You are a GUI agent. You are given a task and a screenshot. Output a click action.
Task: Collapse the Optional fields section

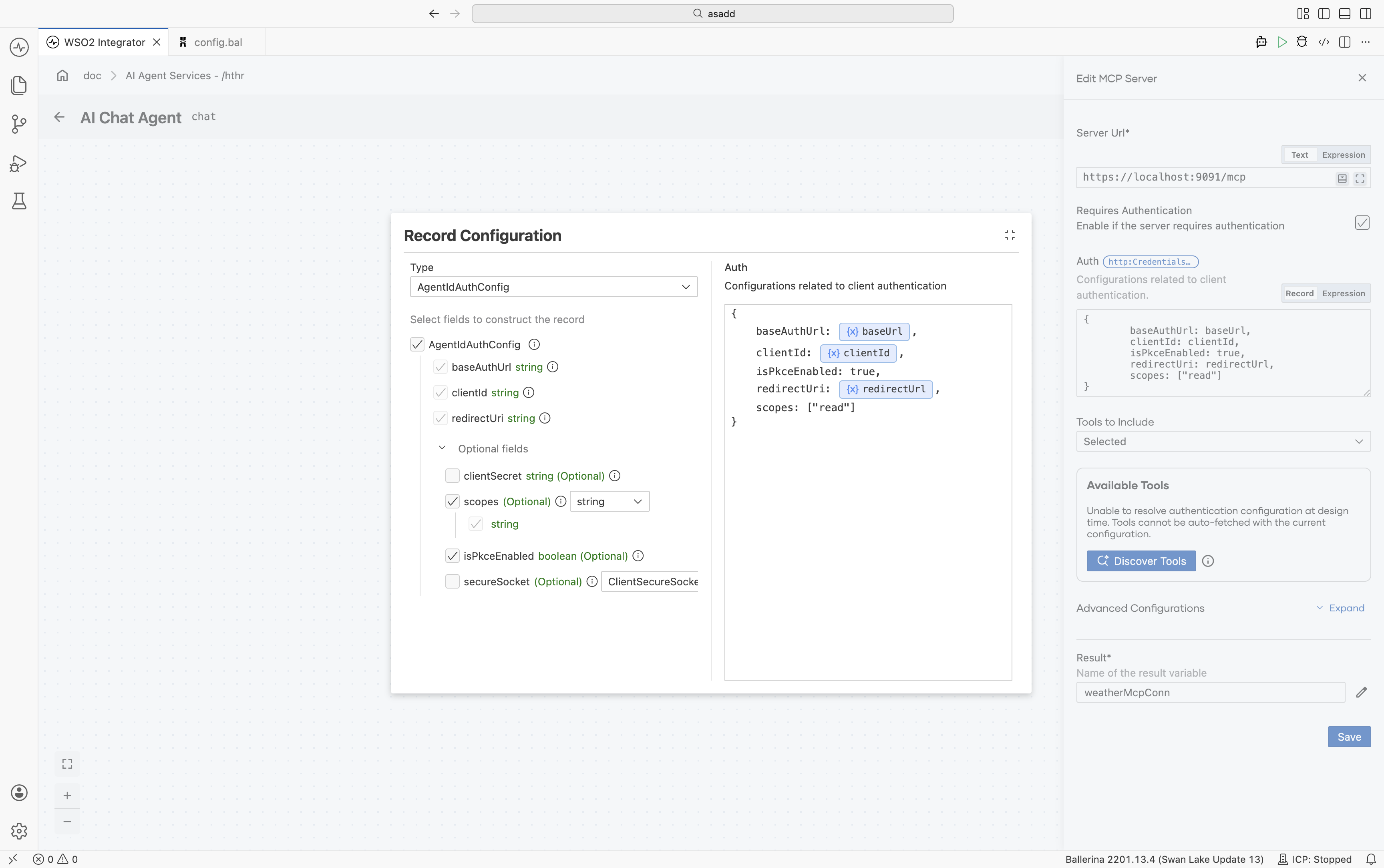point(442,448)
